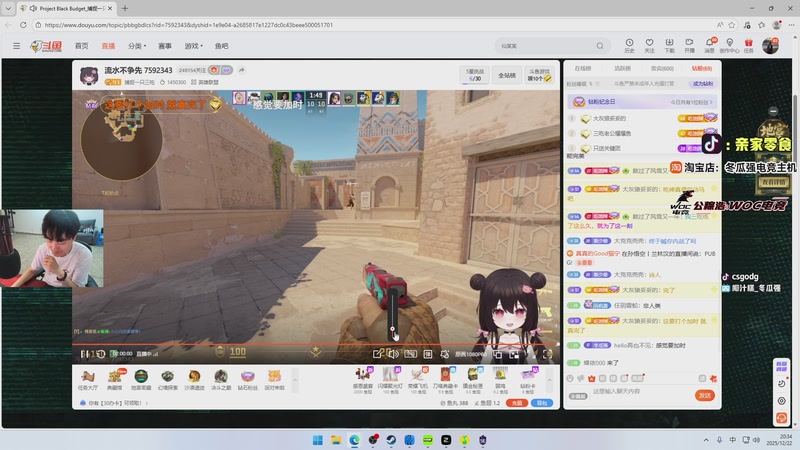Click the search magnifier icon

click(600, 46)
